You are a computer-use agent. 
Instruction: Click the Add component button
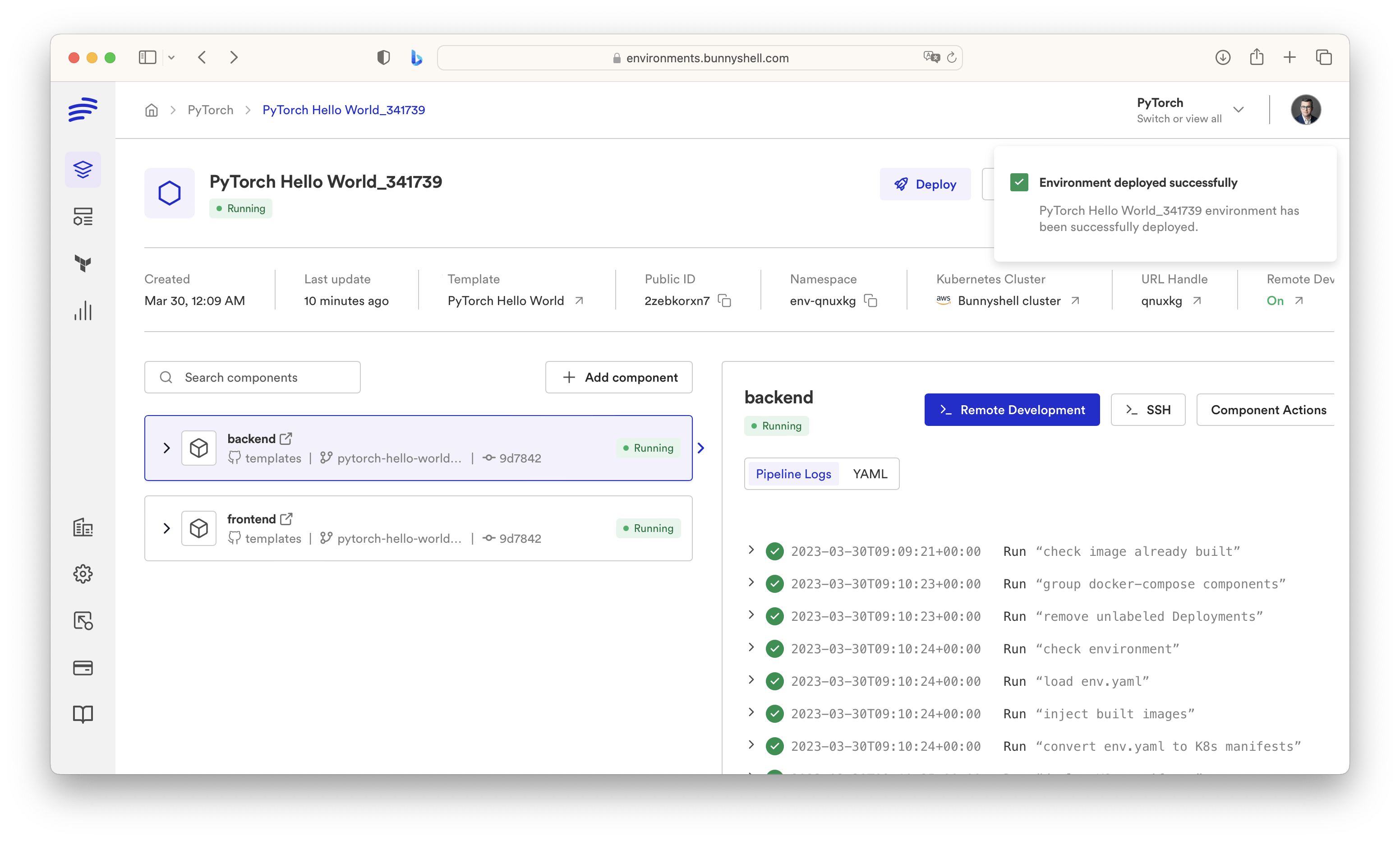(x=619, y=377)
